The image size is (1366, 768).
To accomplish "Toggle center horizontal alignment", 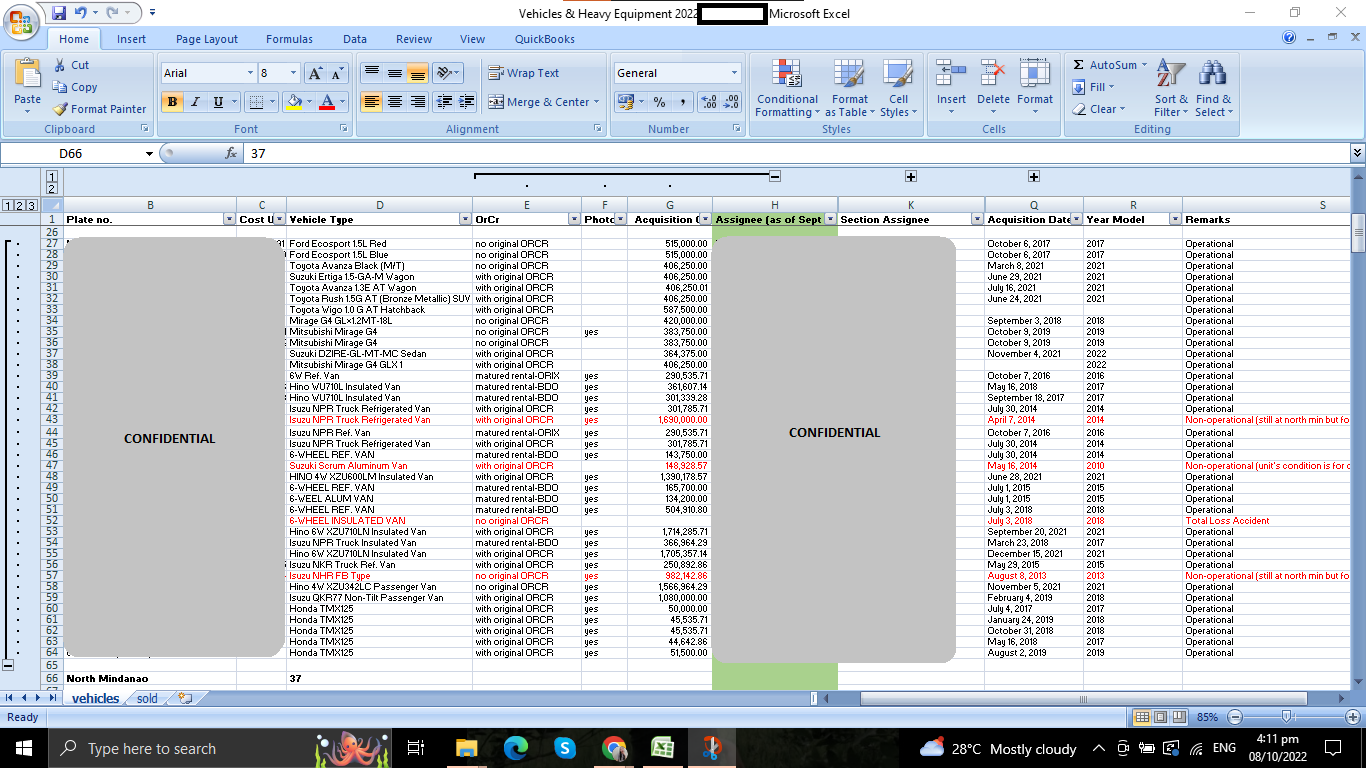I will 395,102.
